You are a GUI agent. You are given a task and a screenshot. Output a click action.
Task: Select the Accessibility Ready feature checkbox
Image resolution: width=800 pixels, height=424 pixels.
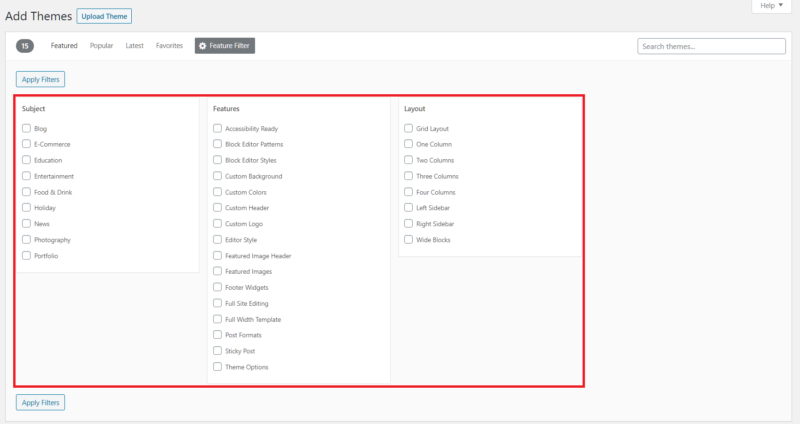point(217,128)
